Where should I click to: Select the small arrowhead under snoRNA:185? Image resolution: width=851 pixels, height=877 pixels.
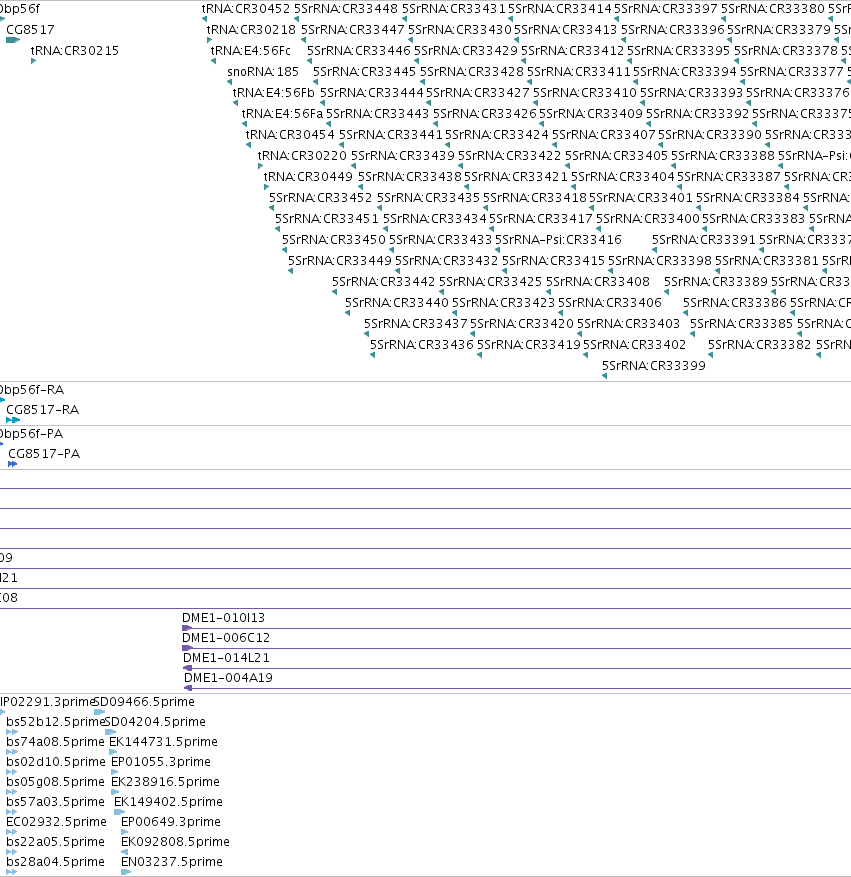tap(229, 82)
